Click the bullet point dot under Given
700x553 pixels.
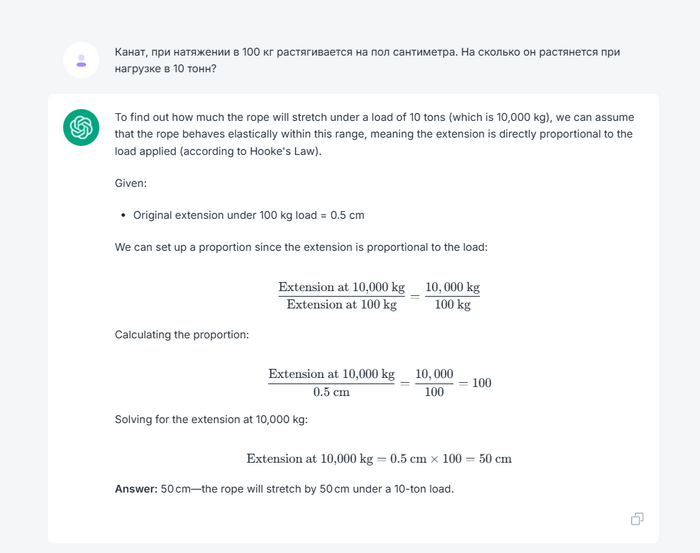(x=122, y=215)
